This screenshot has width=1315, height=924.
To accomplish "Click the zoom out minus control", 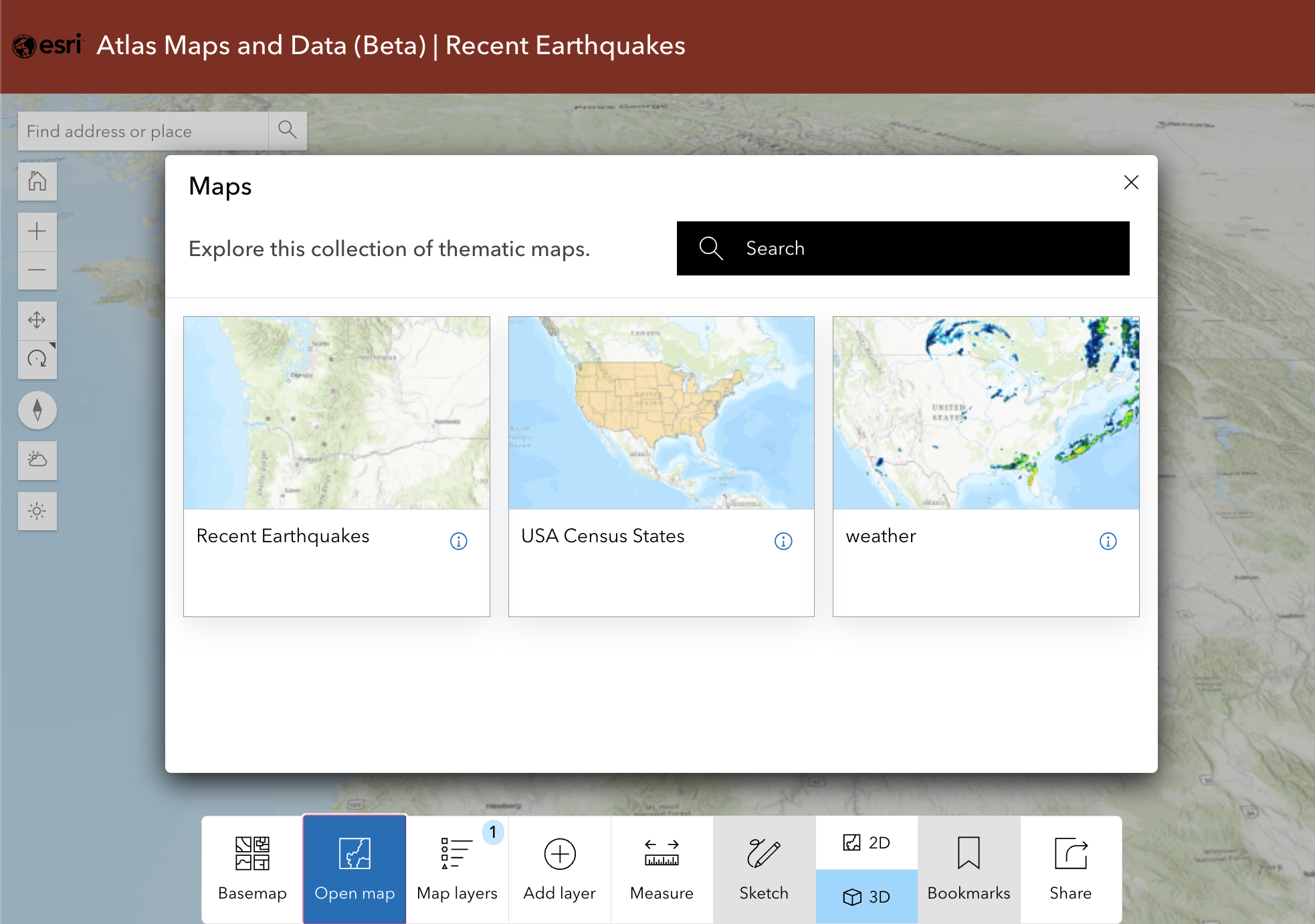I will pos(37,270).
